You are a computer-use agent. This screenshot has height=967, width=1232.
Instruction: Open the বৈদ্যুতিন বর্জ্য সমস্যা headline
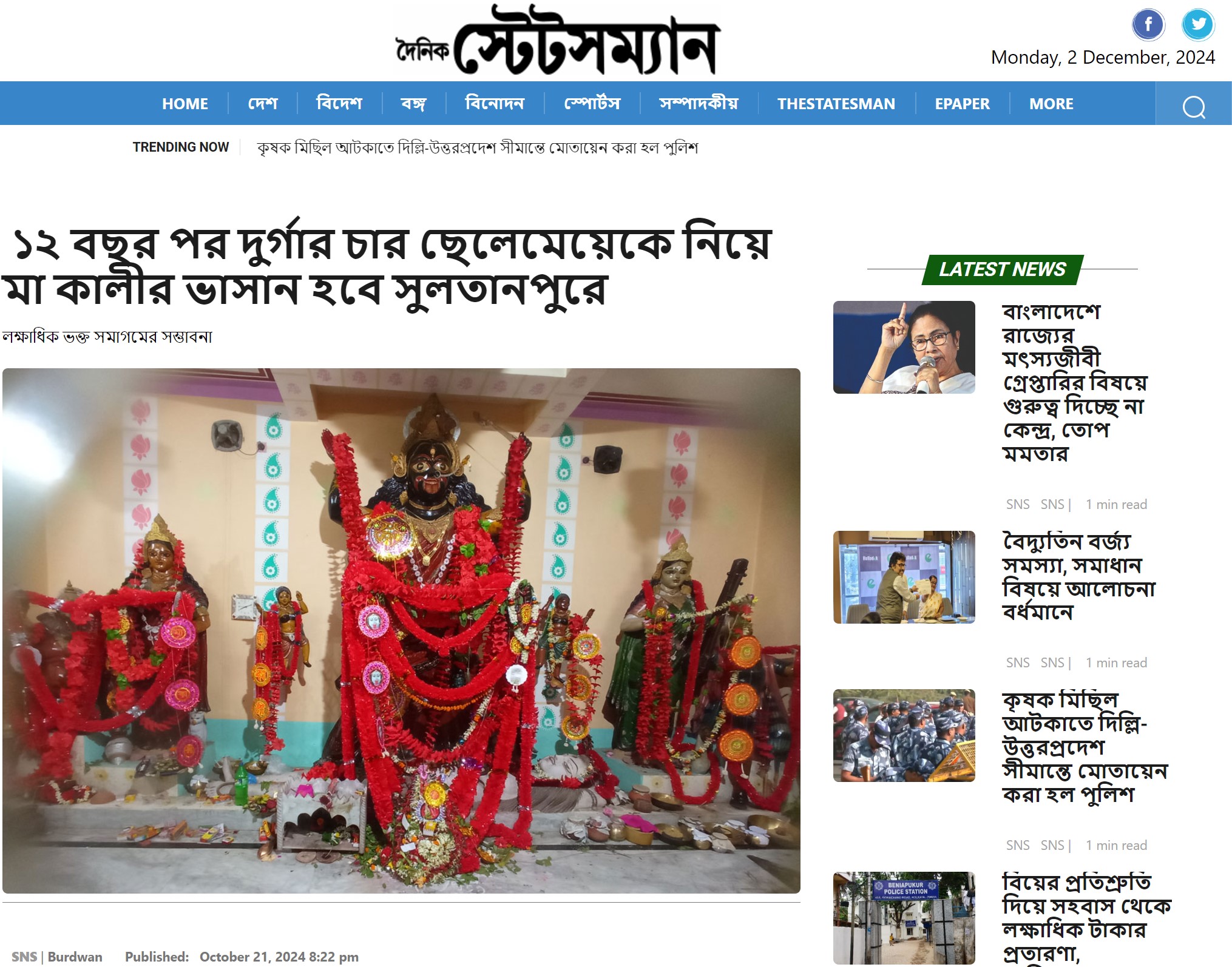point(1078,576)
